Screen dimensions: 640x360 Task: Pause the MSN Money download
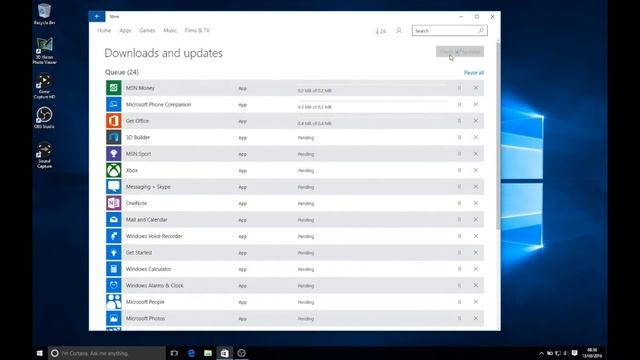pos(459,88)
